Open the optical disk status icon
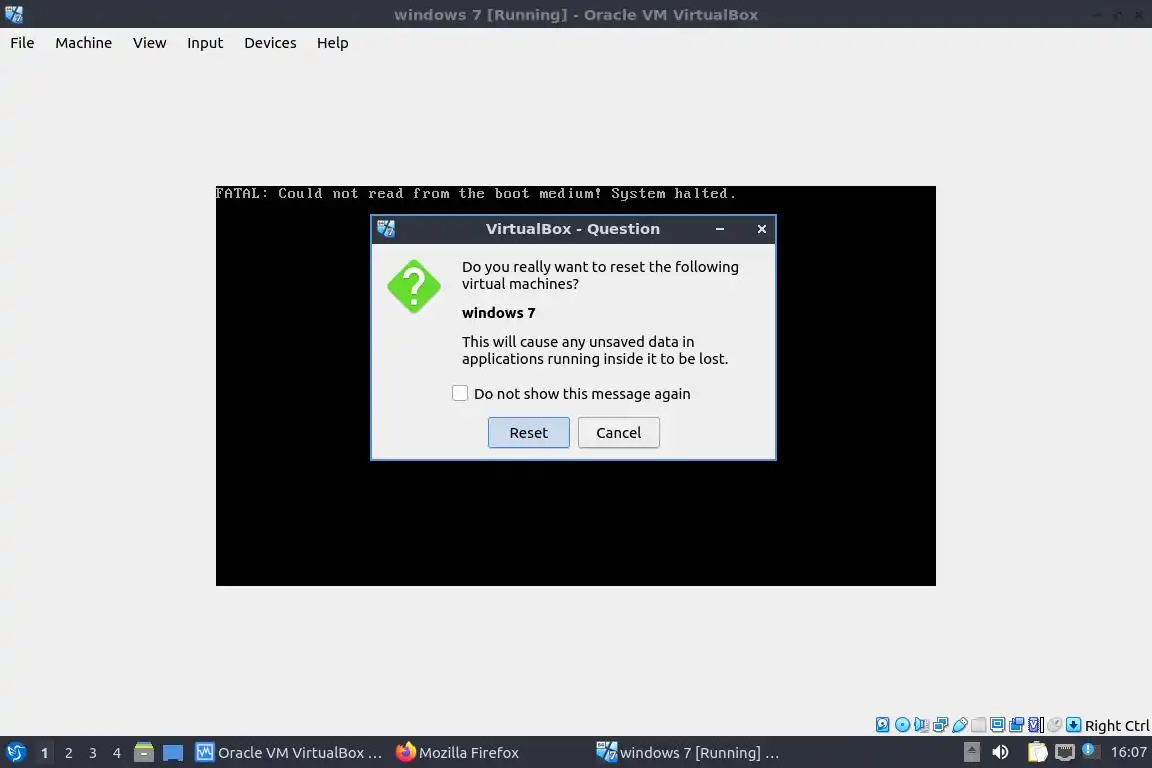1152x768 pixels. [902, 725]
